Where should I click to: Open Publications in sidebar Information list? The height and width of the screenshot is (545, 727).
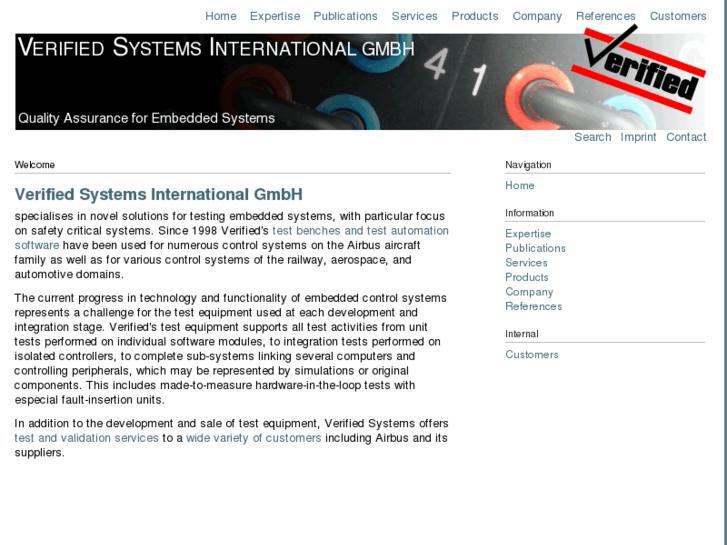[536, 248]
